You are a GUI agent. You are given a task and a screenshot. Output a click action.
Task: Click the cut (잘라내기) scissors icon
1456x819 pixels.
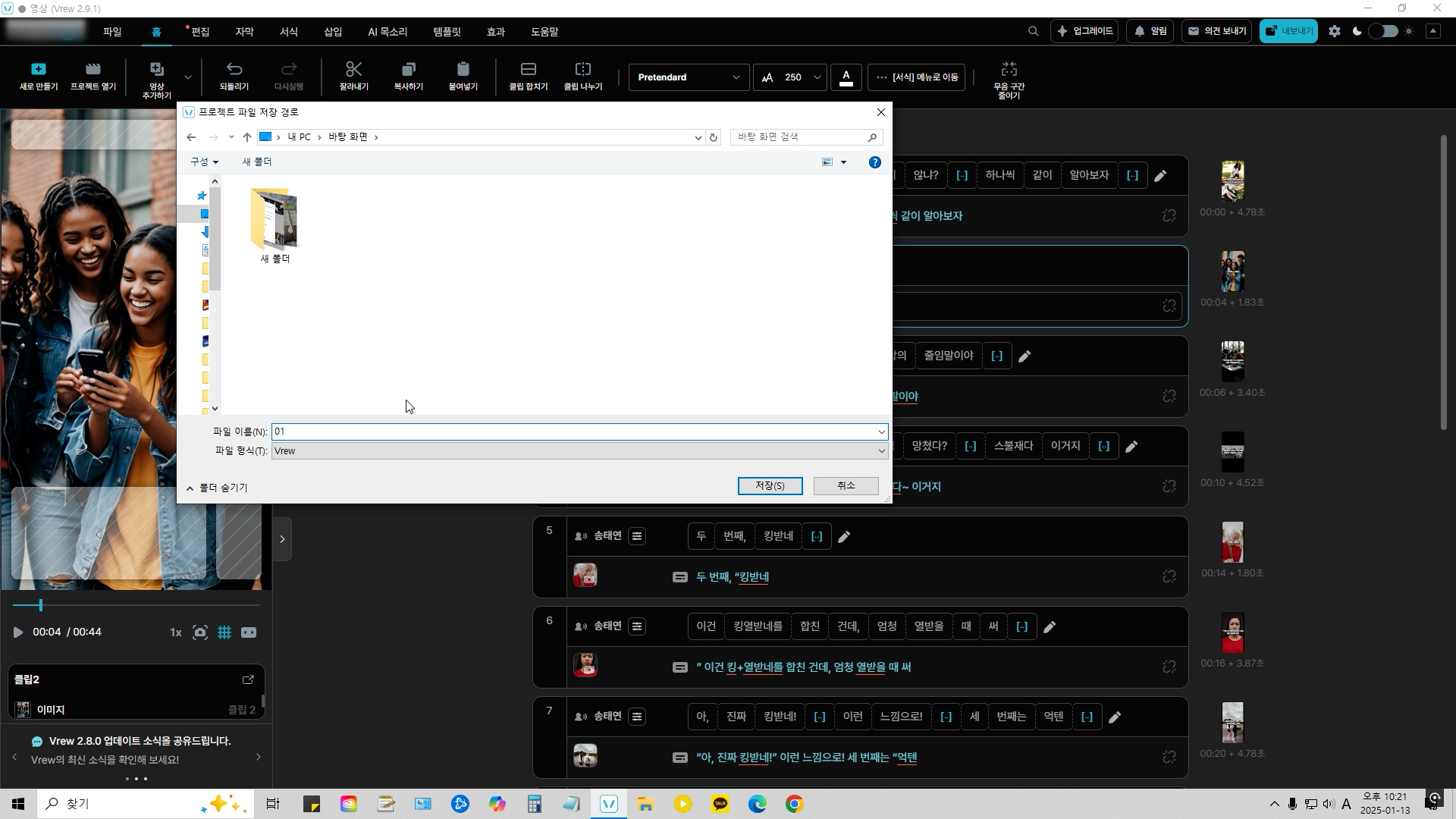pyautogui.click(x=353, y=70)
